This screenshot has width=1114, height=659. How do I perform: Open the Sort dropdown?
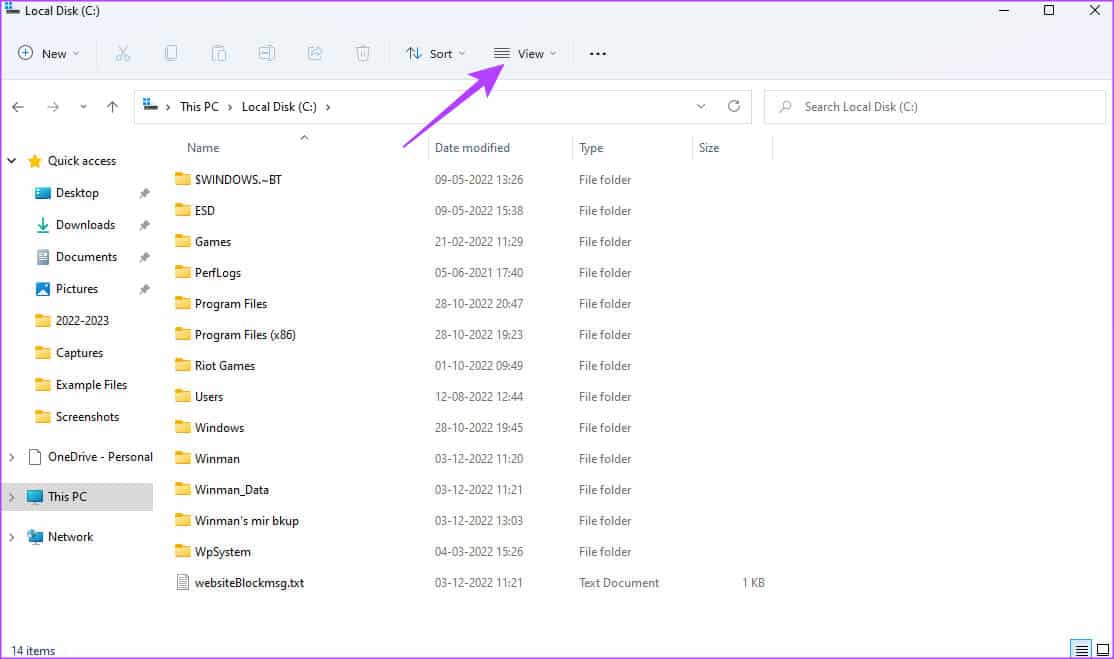(x=436, y=53)
